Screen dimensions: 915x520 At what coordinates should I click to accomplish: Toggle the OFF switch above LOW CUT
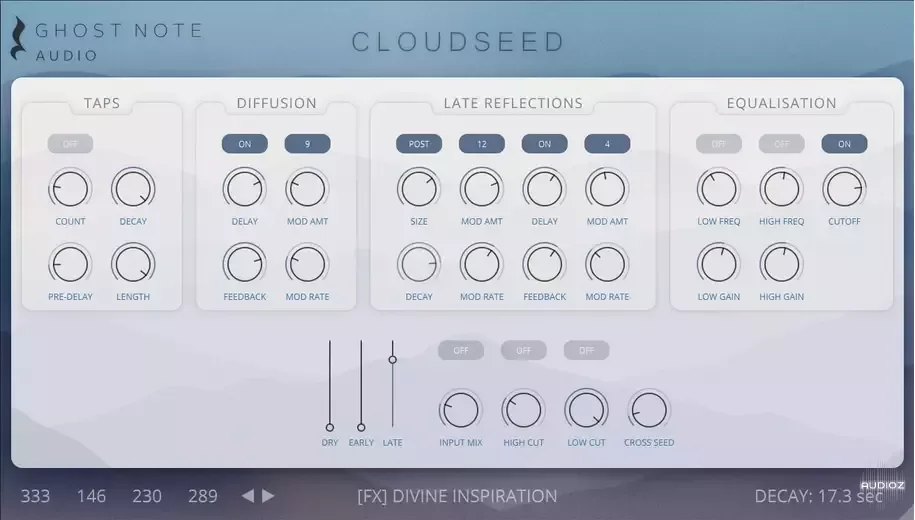tap(586, 351)
